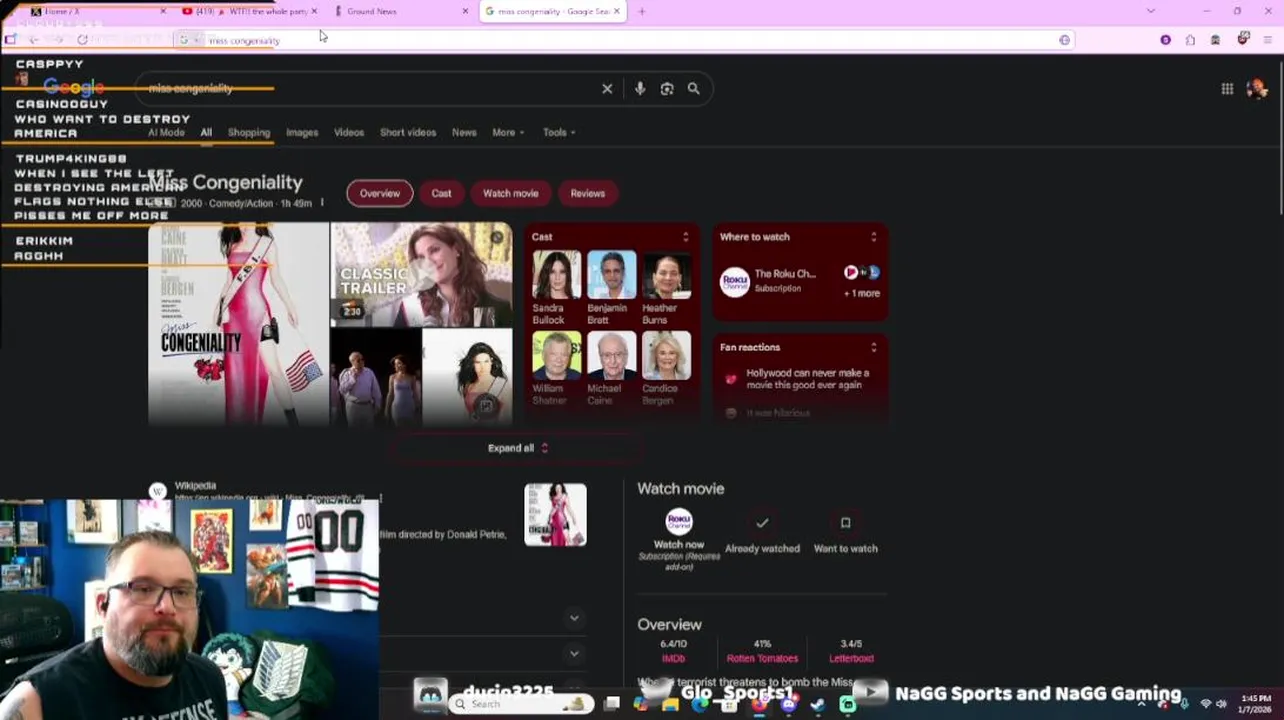
Task: Expand all knowledge panel cards
Action: (x=518, y=448)
